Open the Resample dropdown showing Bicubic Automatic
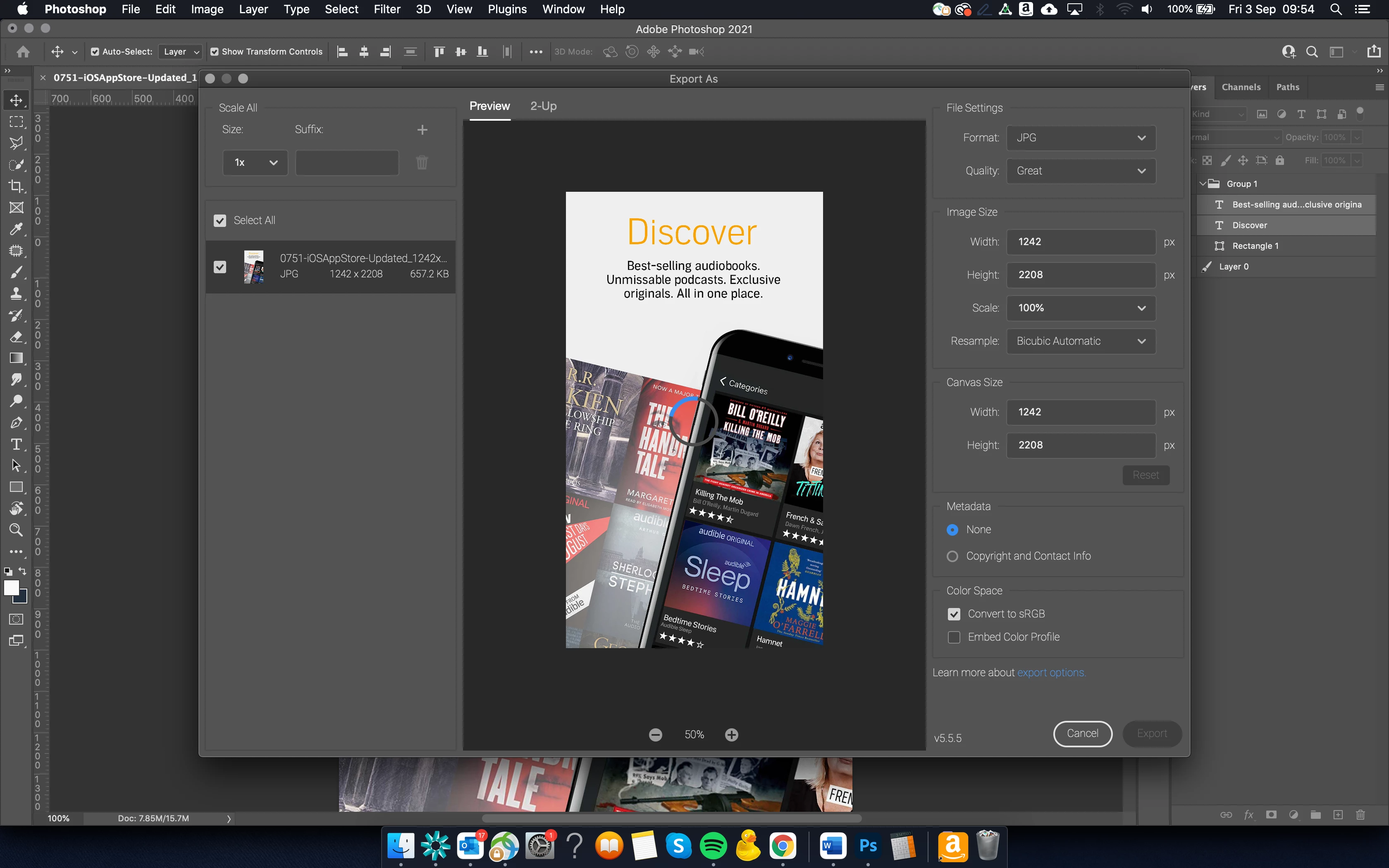 pos(1081,341)
